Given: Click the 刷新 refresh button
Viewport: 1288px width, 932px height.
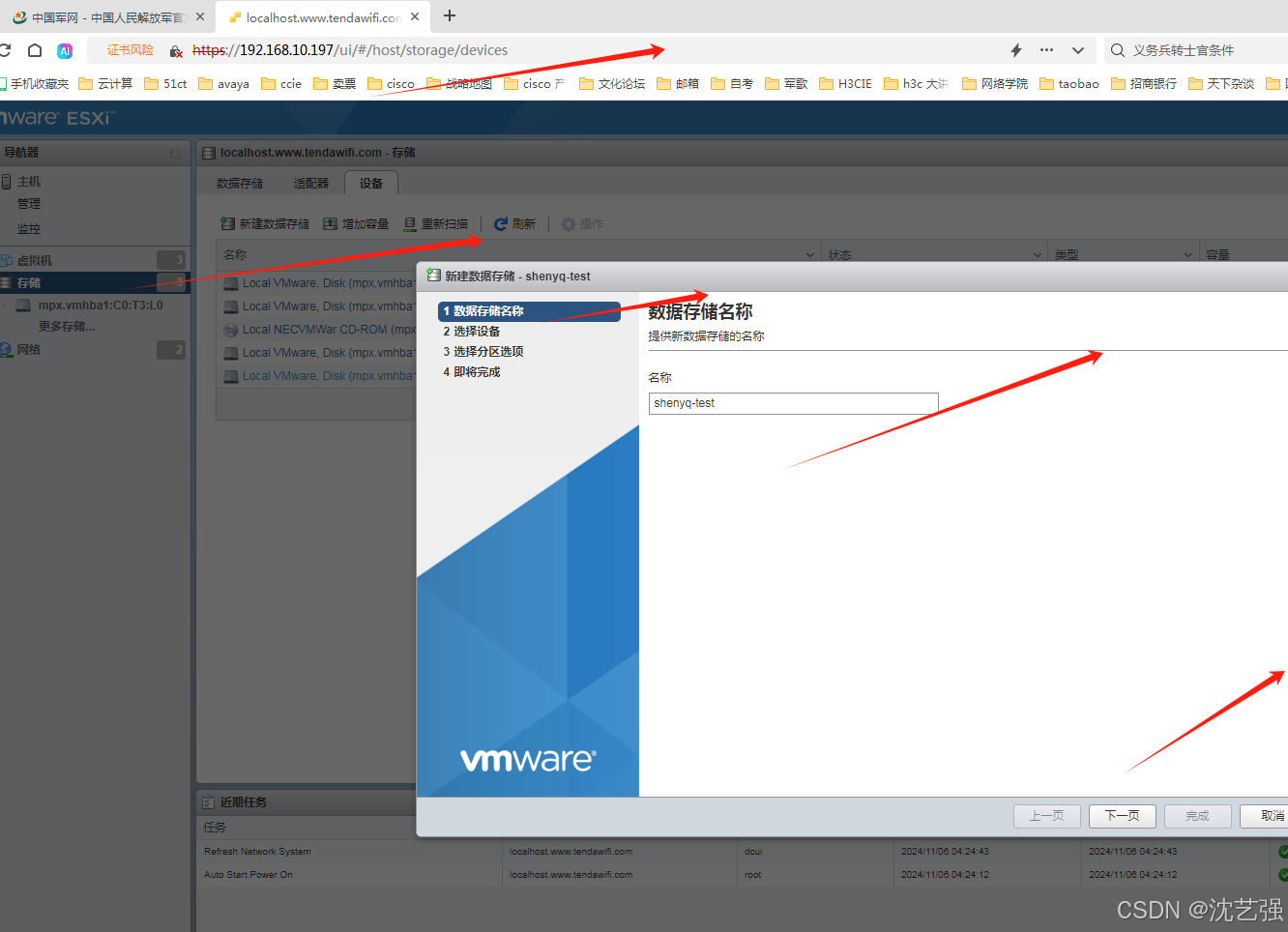Looking at the screenshot, I should pos(514,223).
